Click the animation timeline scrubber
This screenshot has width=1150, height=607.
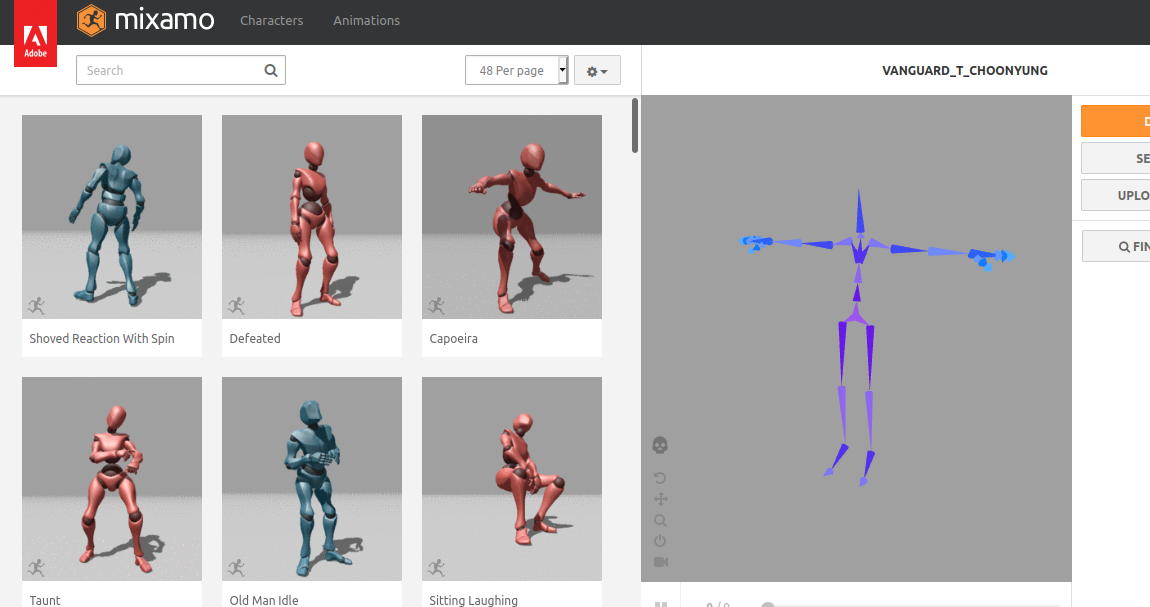pyautogui.click(x=767, y=605)
